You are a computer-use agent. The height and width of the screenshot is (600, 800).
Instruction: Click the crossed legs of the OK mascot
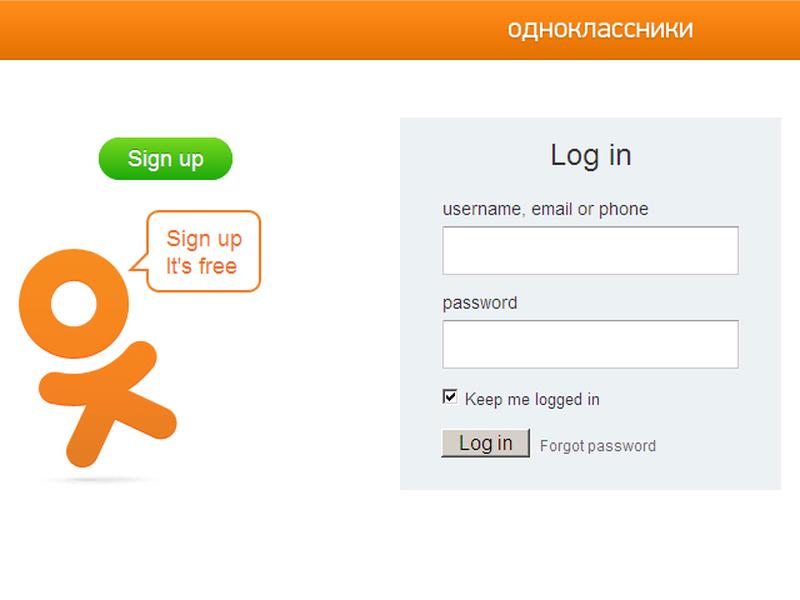coord(108,405)
